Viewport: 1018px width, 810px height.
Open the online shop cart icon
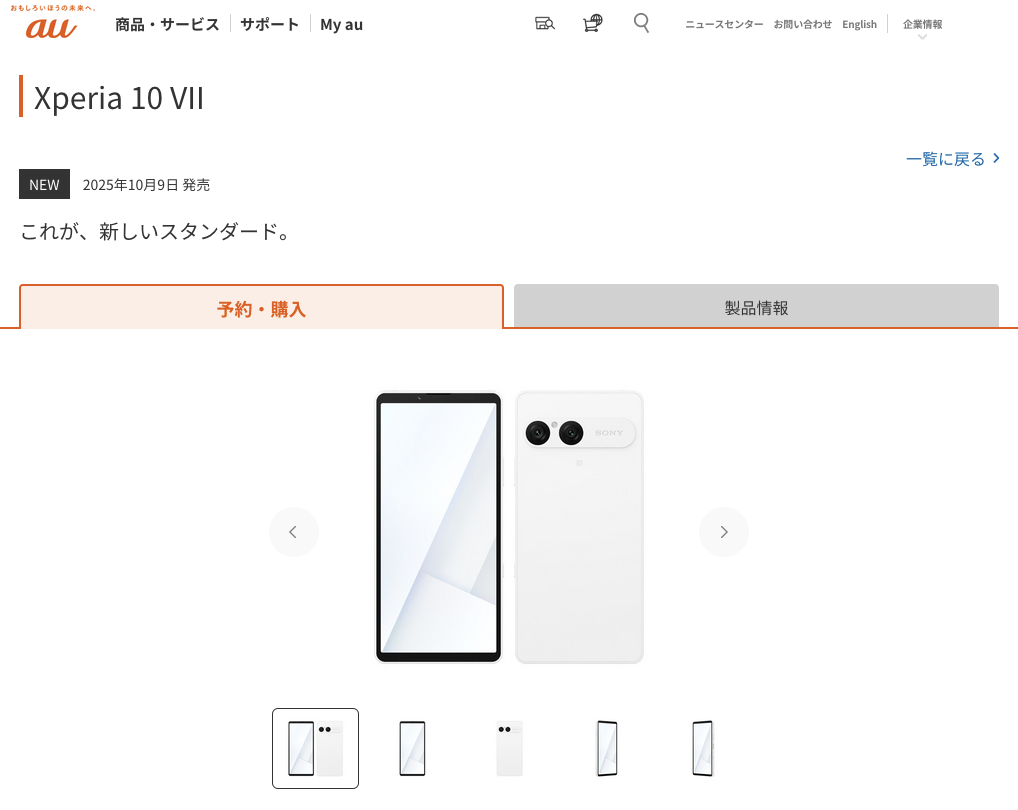(x=592, y=23)
